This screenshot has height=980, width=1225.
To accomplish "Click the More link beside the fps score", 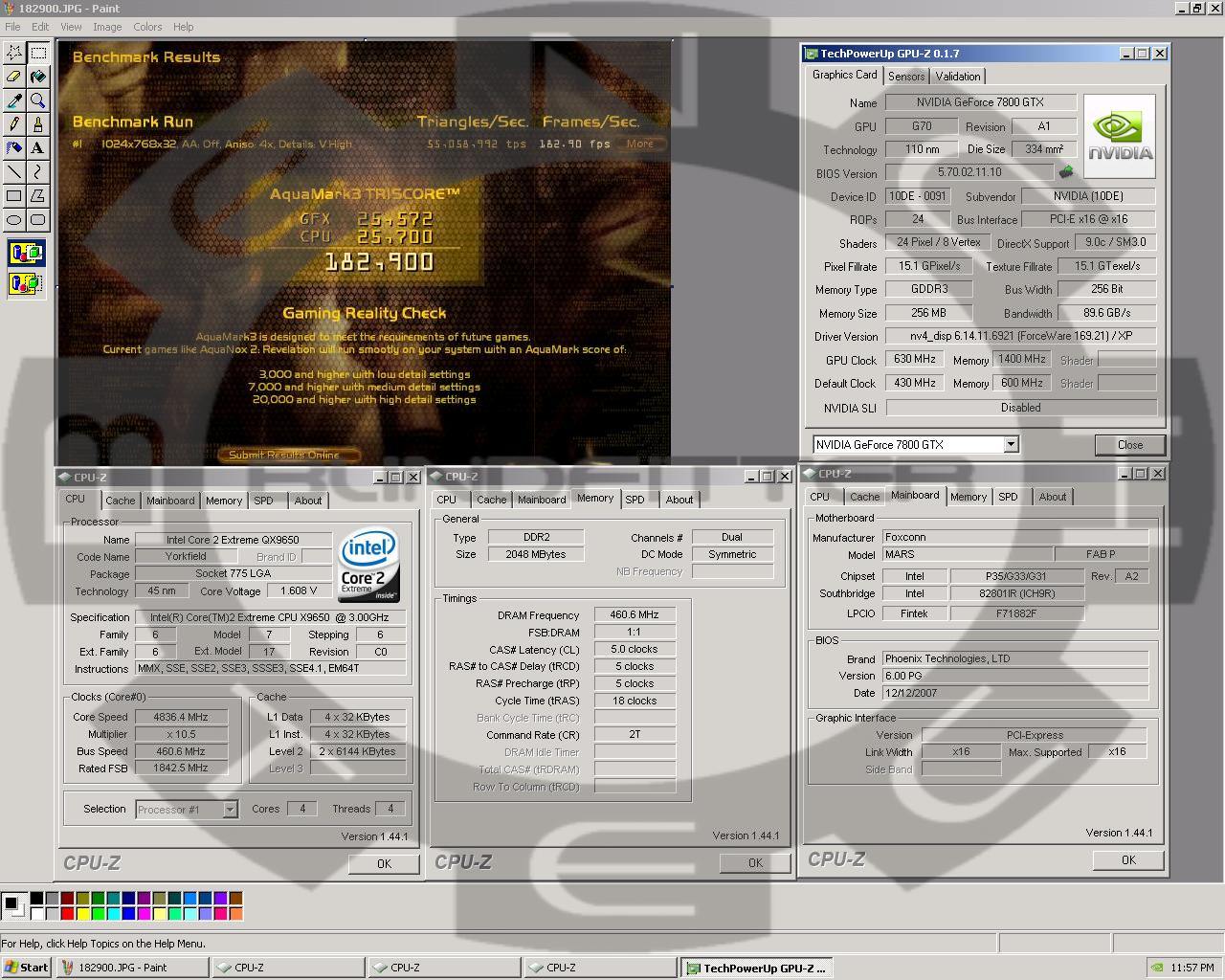I will click(640, 144).
